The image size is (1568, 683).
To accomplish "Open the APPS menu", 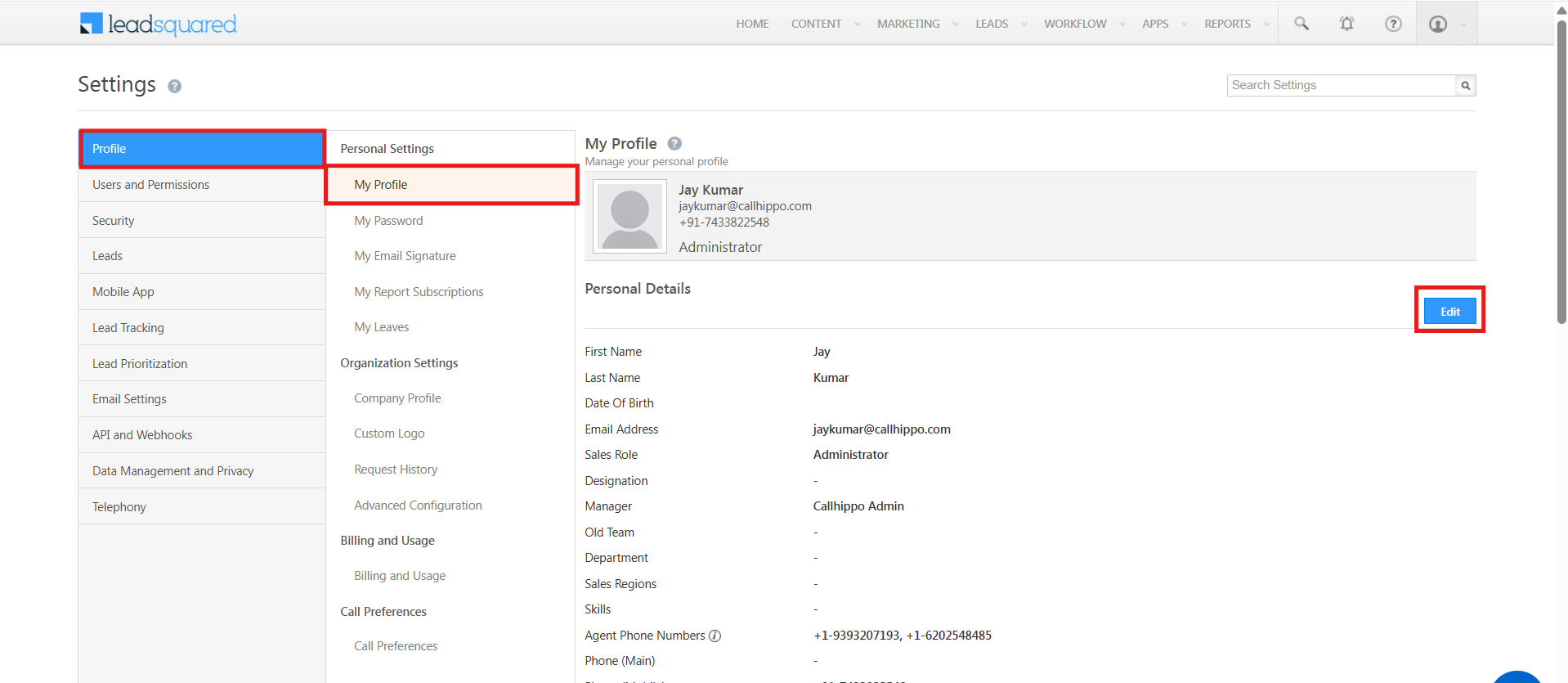I will (x=1155, y=24).
